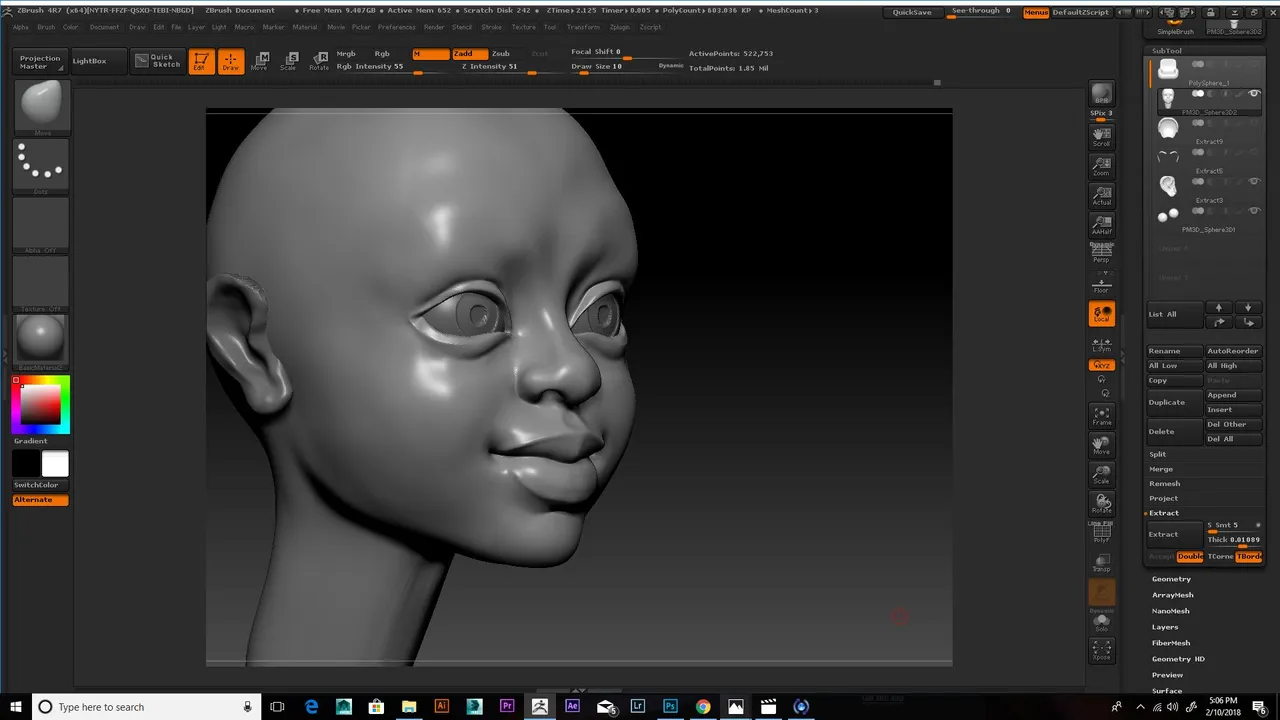Toggle Double option in Extract
The image size is (1280, 720).
coord(1190,556)
